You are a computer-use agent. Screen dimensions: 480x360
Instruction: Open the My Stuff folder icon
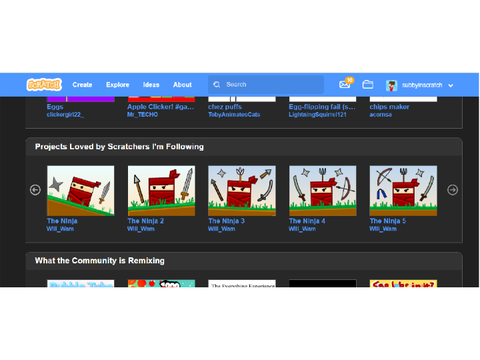(367, 85)
